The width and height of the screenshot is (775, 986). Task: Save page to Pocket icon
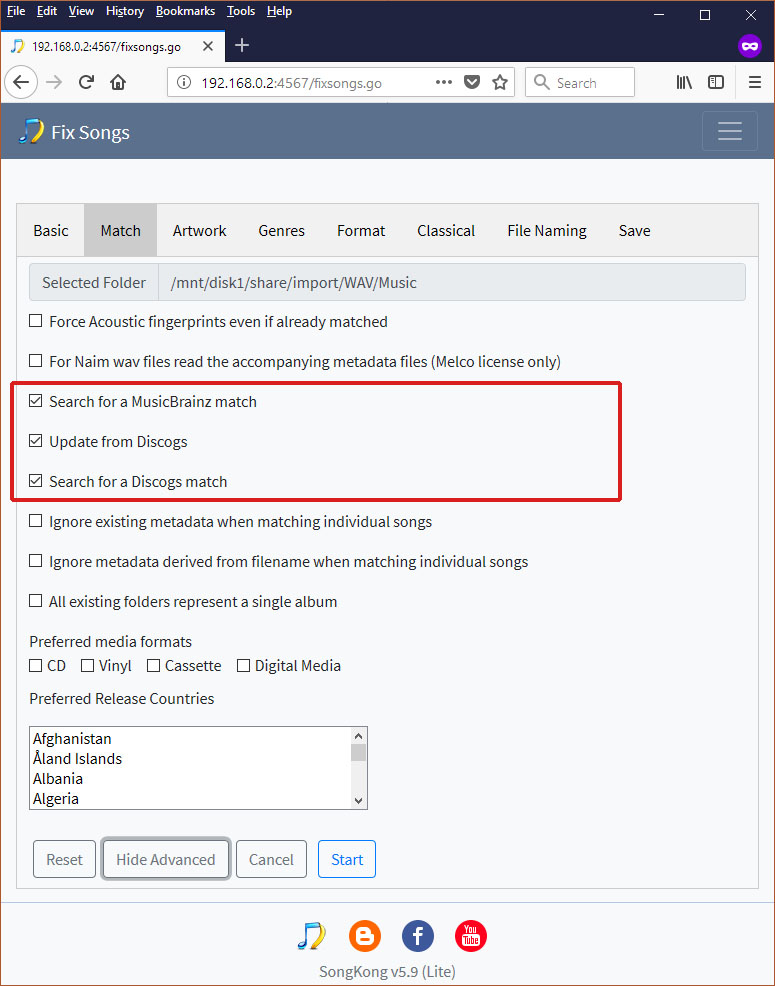point(472,82)
